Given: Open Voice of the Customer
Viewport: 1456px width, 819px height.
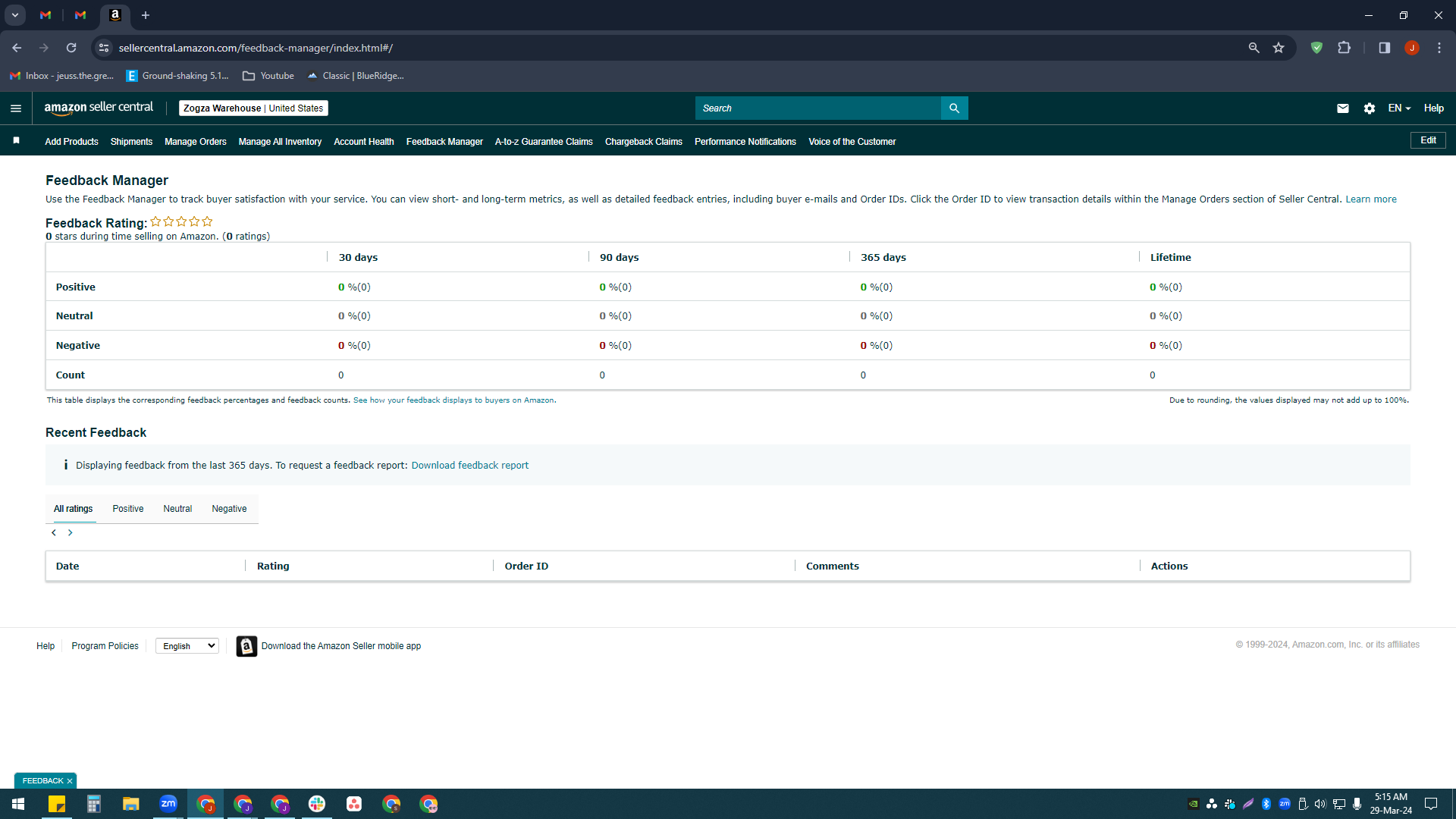Looking at the screenshot, I should coord(852,142).
